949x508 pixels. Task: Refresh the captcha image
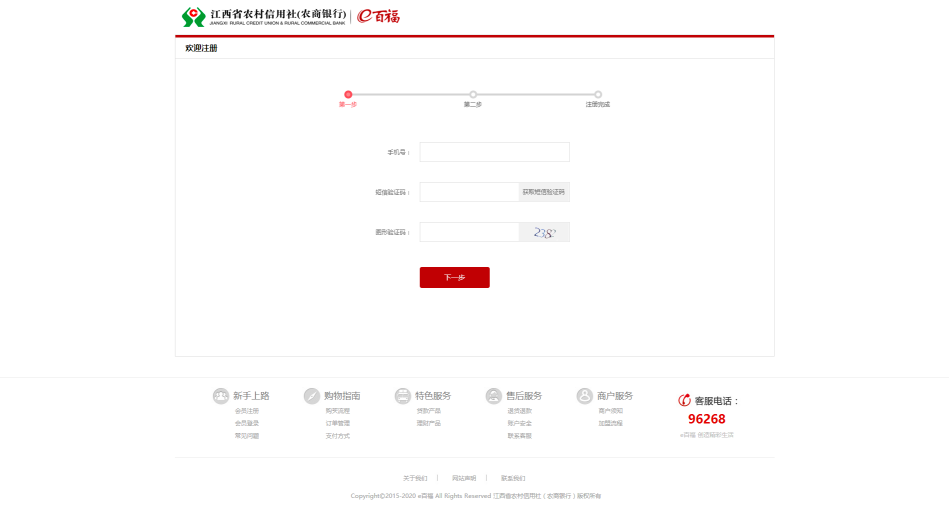(x=544, y=232)
